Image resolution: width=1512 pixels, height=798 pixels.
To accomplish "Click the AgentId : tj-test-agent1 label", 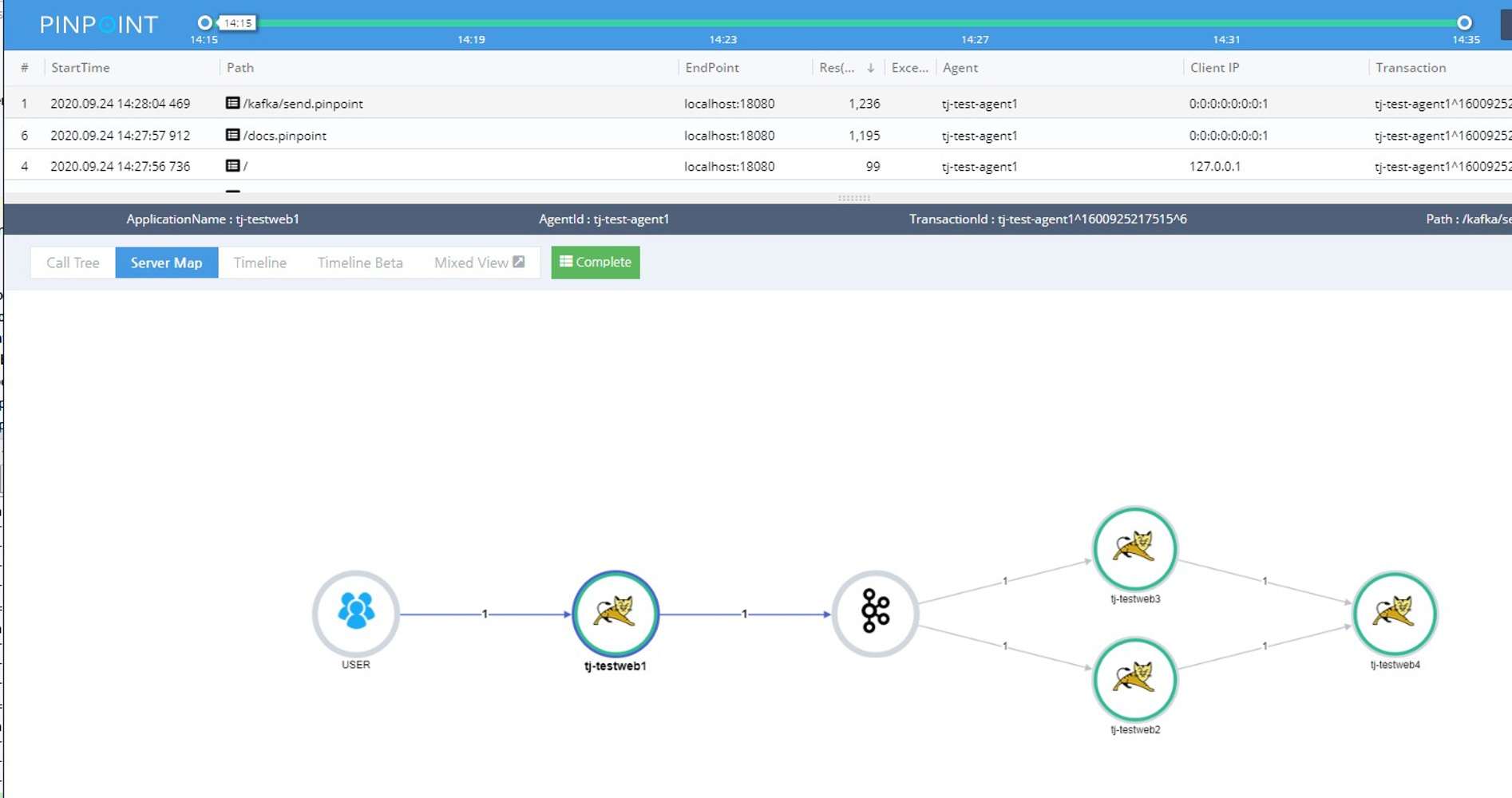I will coord(604,219).
